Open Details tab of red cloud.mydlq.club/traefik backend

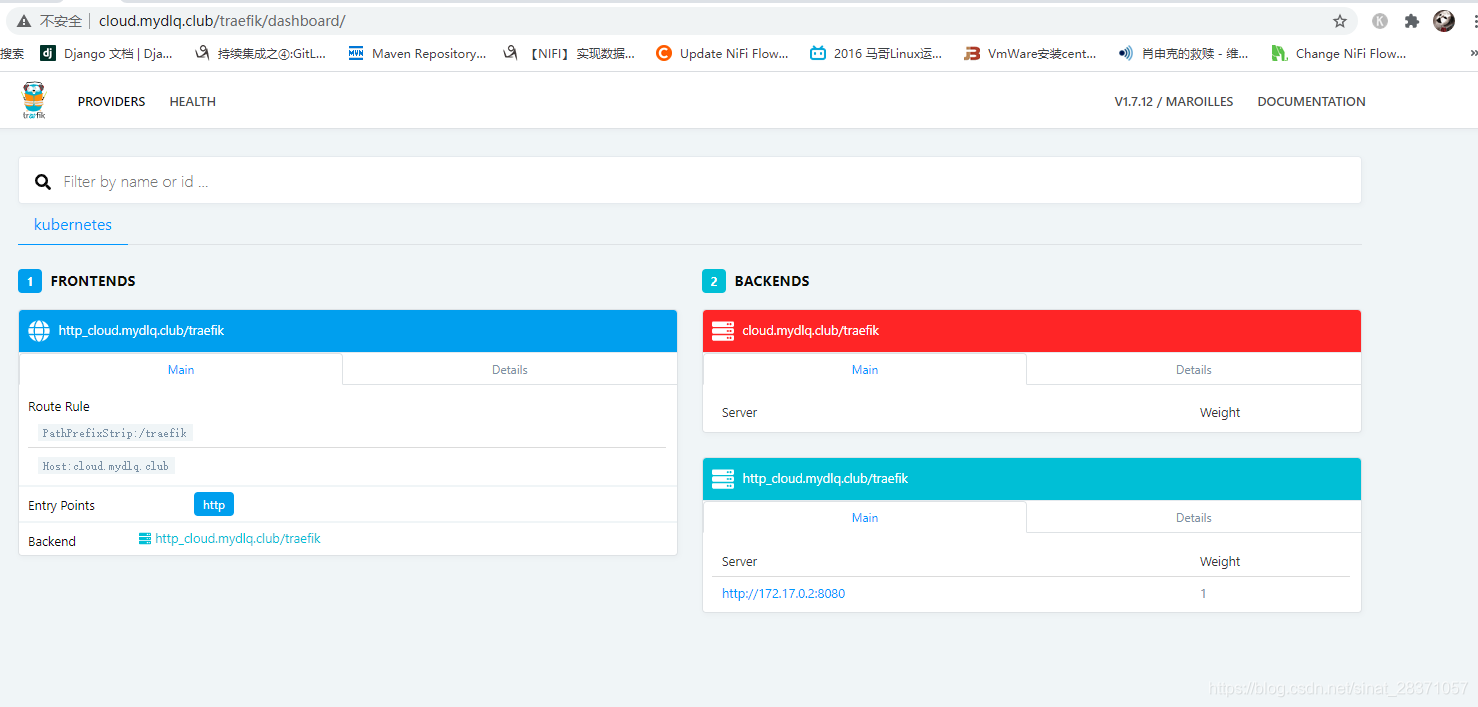[x=1194, y=369]
